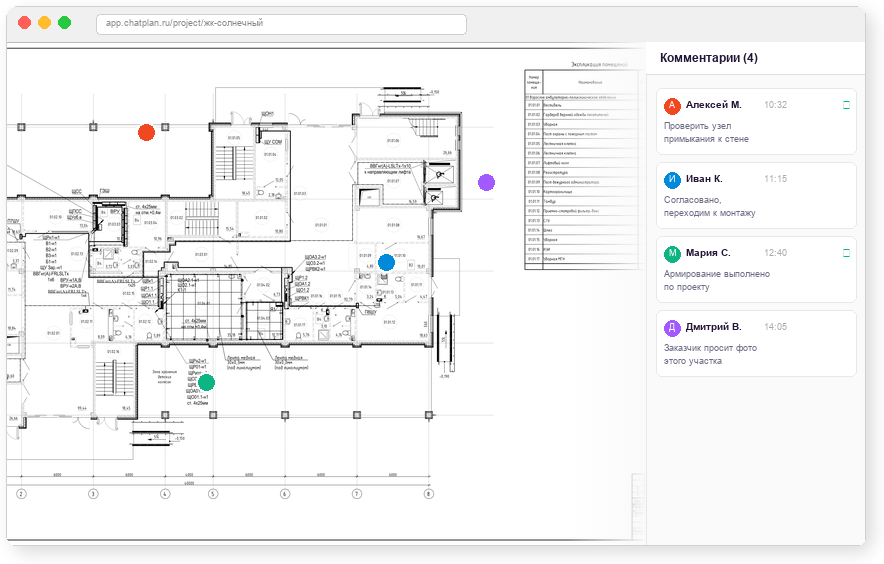Open Иван К.'s blue avatar

point(673,179)
